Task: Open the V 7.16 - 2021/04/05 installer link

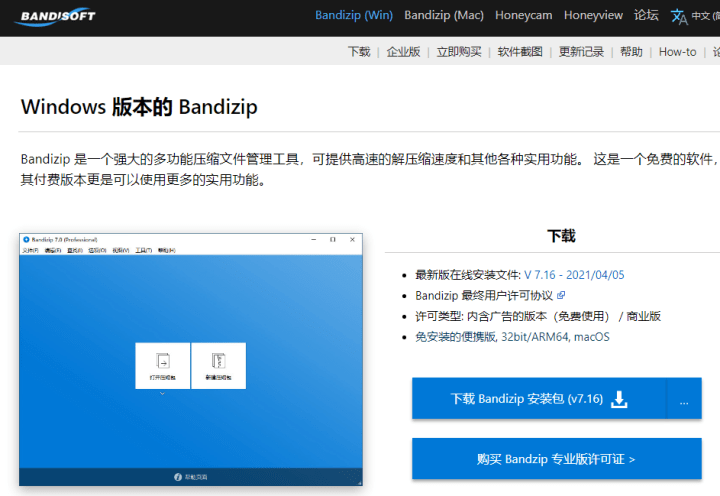Action: click(574, 275)
